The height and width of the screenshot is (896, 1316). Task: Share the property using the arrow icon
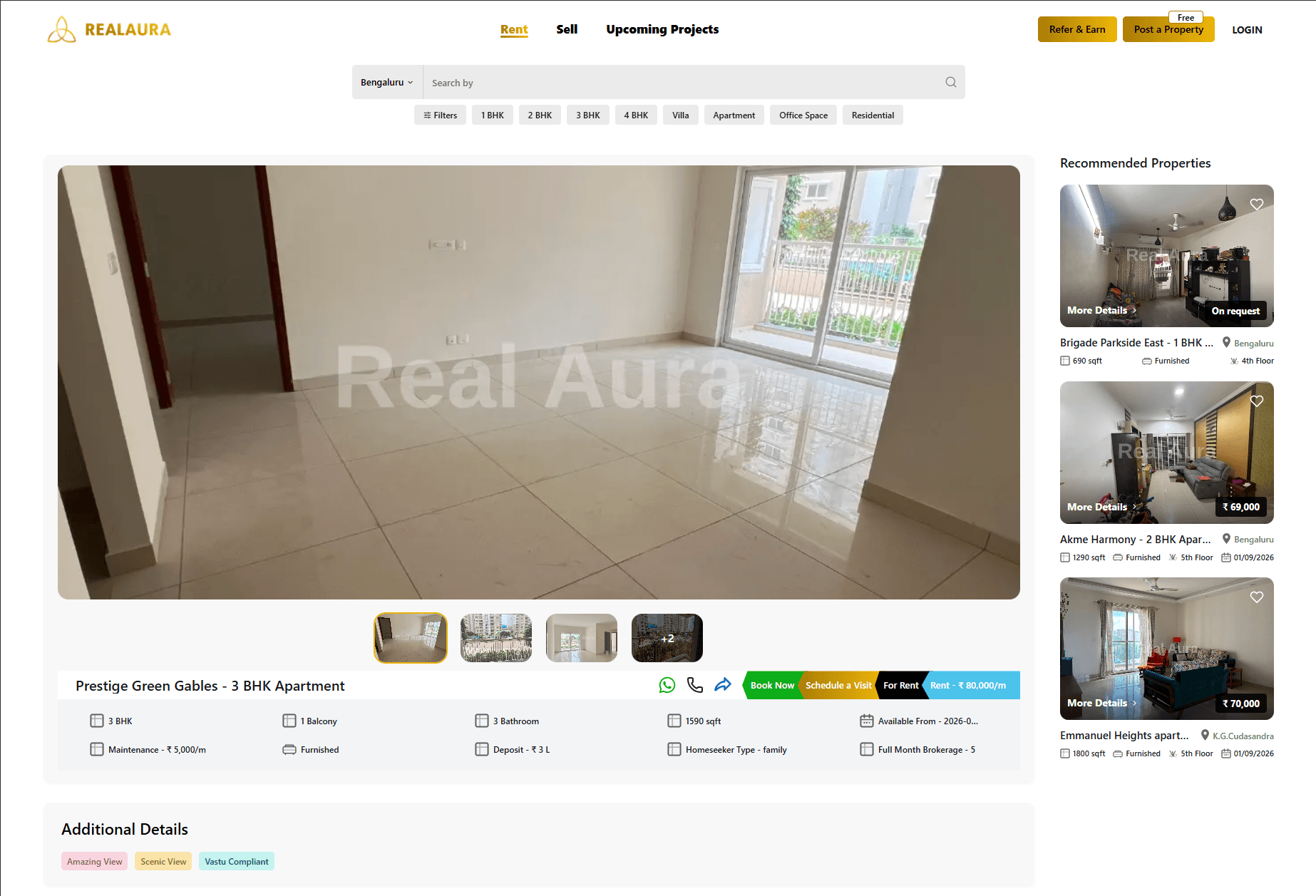pos(723,685)
